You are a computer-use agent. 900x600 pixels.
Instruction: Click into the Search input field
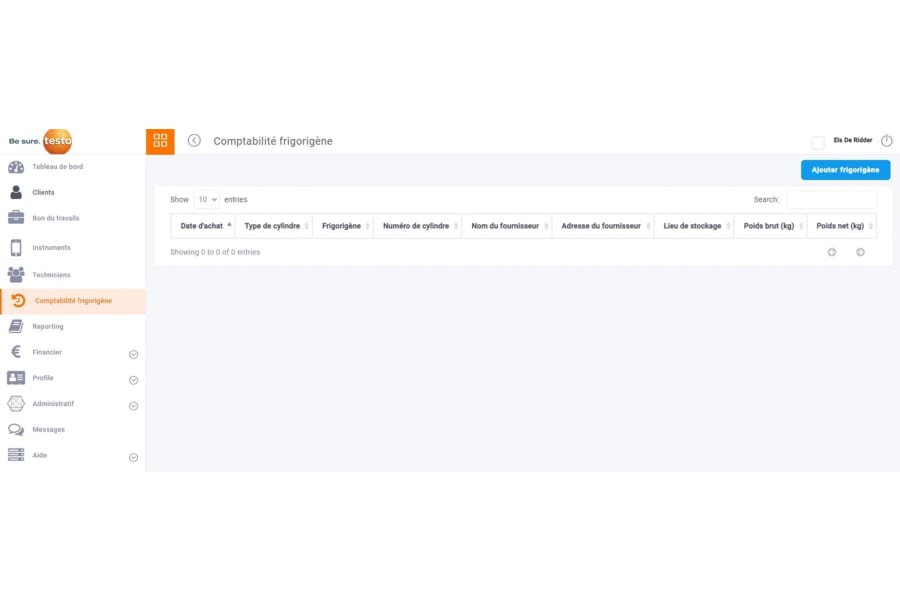click(831, 200)
